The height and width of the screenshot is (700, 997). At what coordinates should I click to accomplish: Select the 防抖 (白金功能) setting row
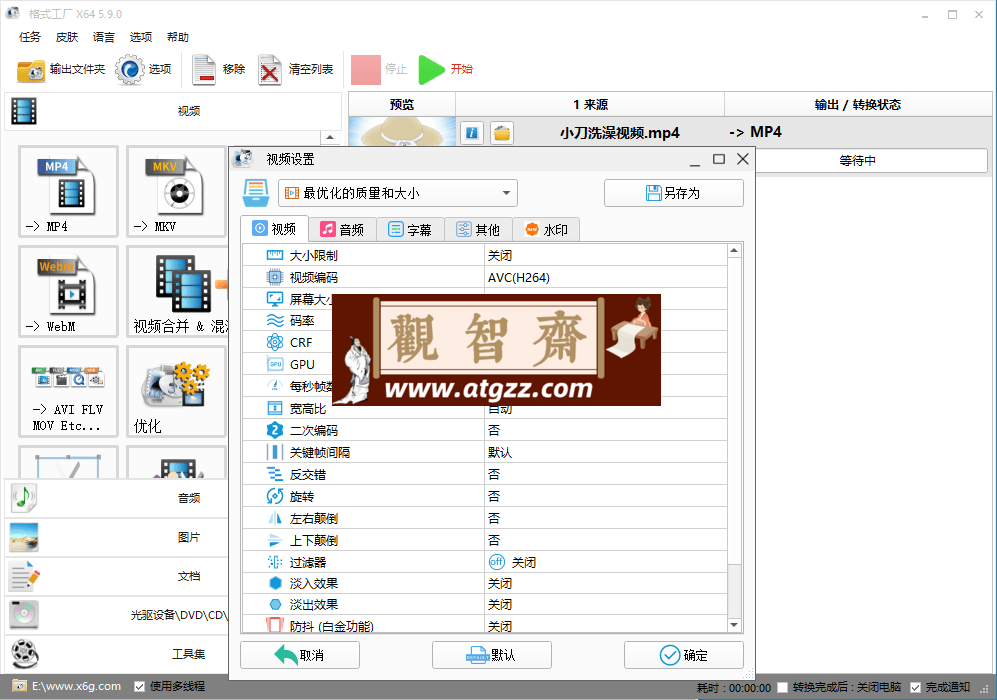coord(485,625)
